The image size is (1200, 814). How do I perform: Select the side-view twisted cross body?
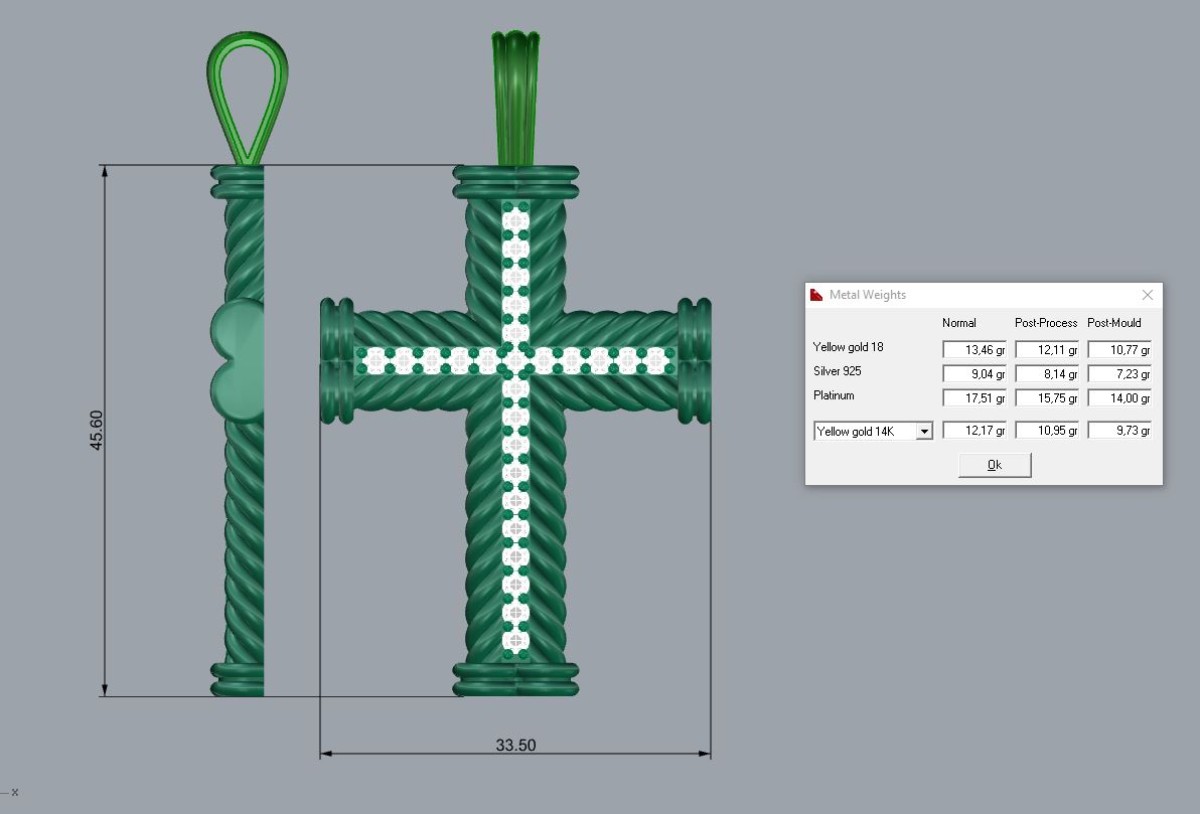tap(239, 430)
